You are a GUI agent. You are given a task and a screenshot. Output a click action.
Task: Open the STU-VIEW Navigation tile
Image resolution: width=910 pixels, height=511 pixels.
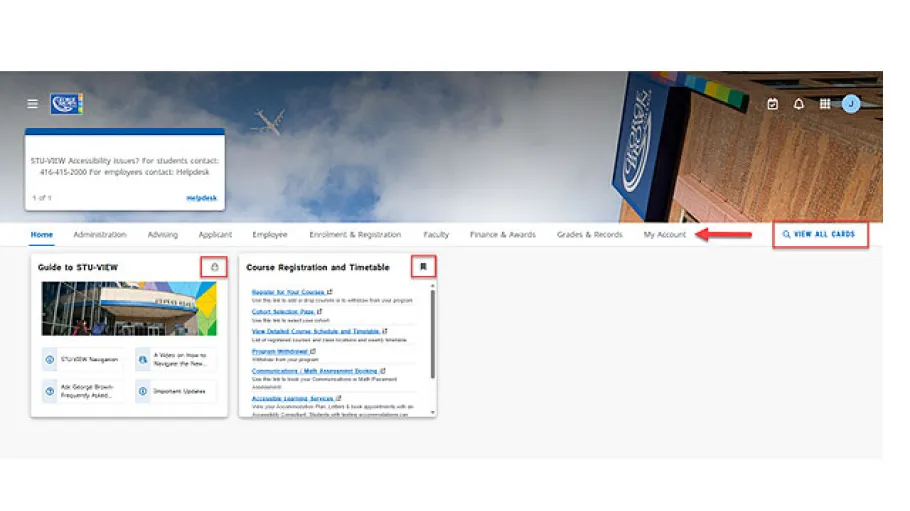click(x=83, y=360)
